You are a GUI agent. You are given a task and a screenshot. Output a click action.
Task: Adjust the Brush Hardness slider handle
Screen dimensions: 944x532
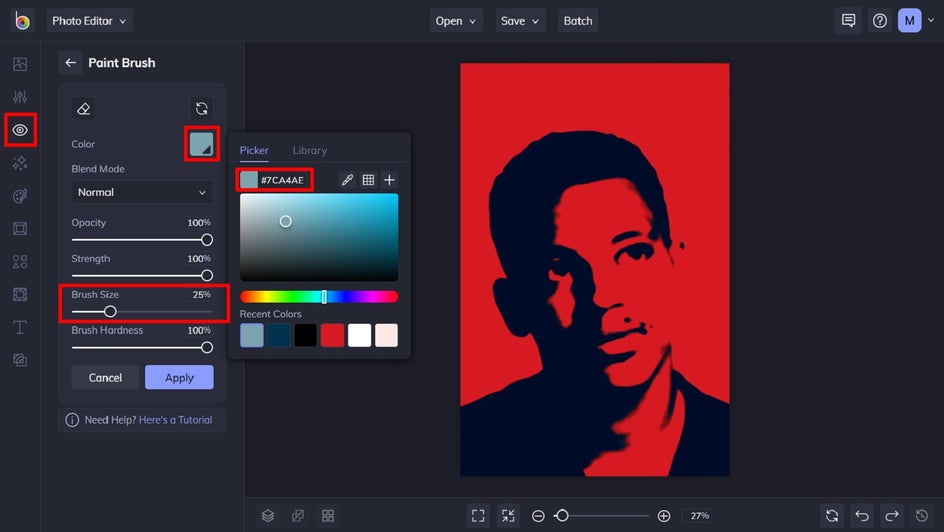pyautogui.click(x=206, y=348)
